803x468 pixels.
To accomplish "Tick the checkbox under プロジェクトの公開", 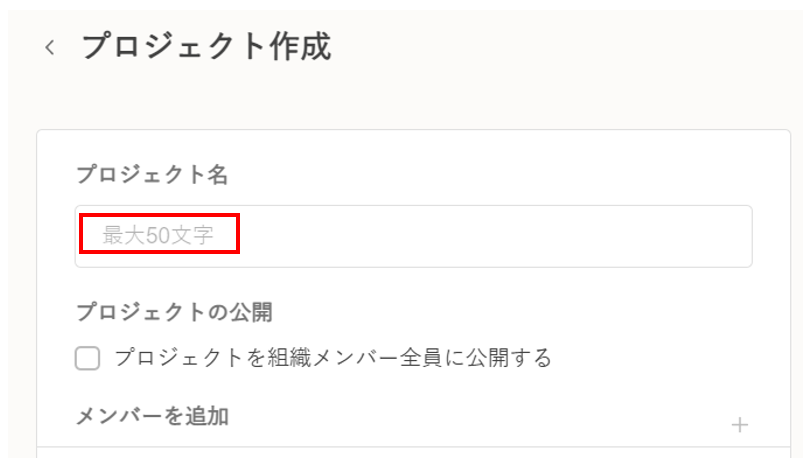I will click(x=88, y=358).
